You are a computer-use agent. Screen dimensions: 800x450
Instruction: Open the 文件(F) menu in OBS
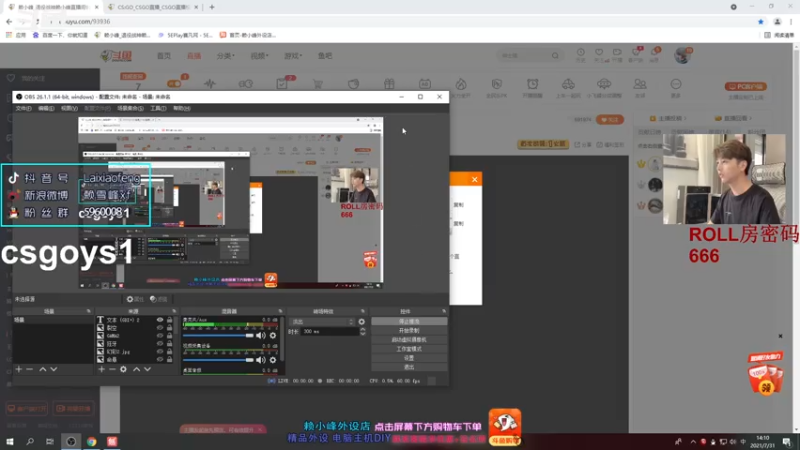[x=23, y=108]
